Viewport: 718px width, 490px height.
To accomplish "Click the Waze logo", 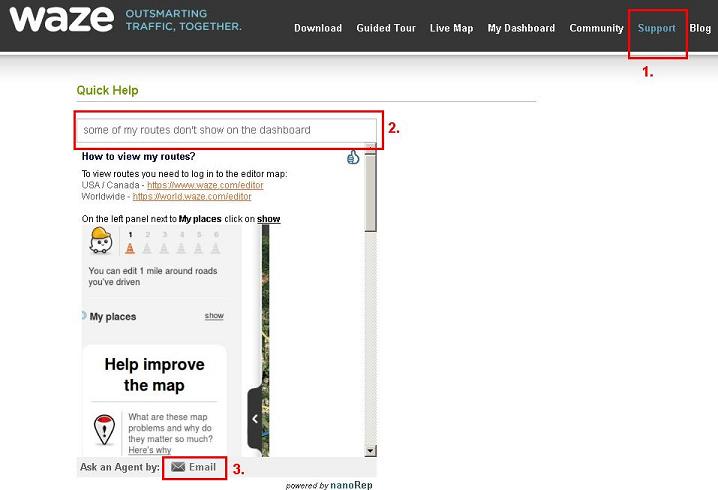I will coord(61,19).
